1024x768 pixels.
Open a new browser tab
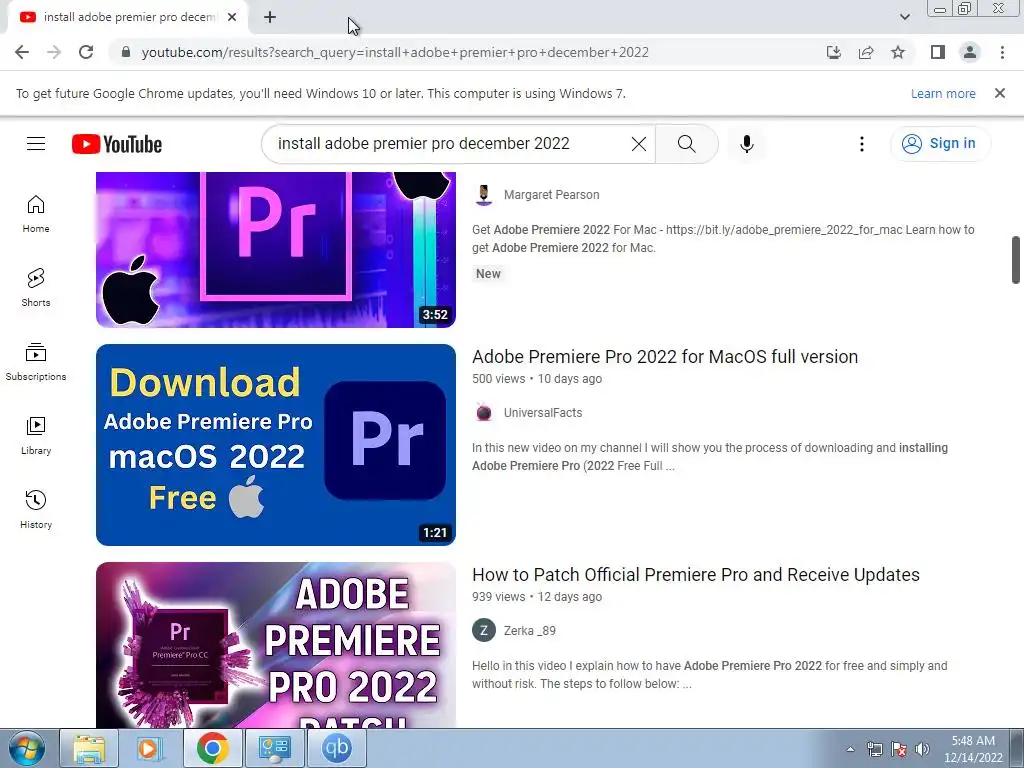pos(270,18)
